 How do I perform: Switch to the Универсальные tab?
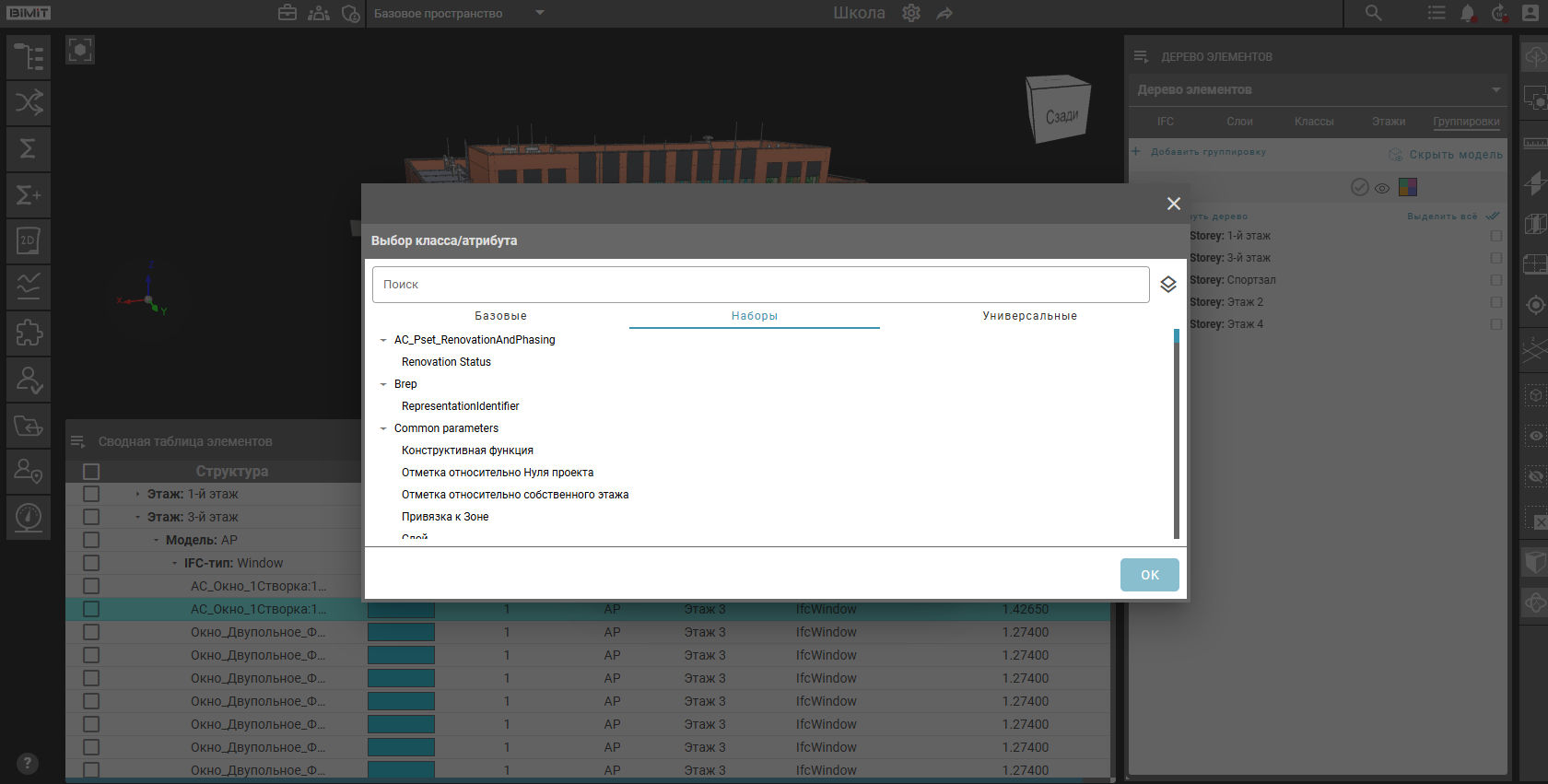1029,316
